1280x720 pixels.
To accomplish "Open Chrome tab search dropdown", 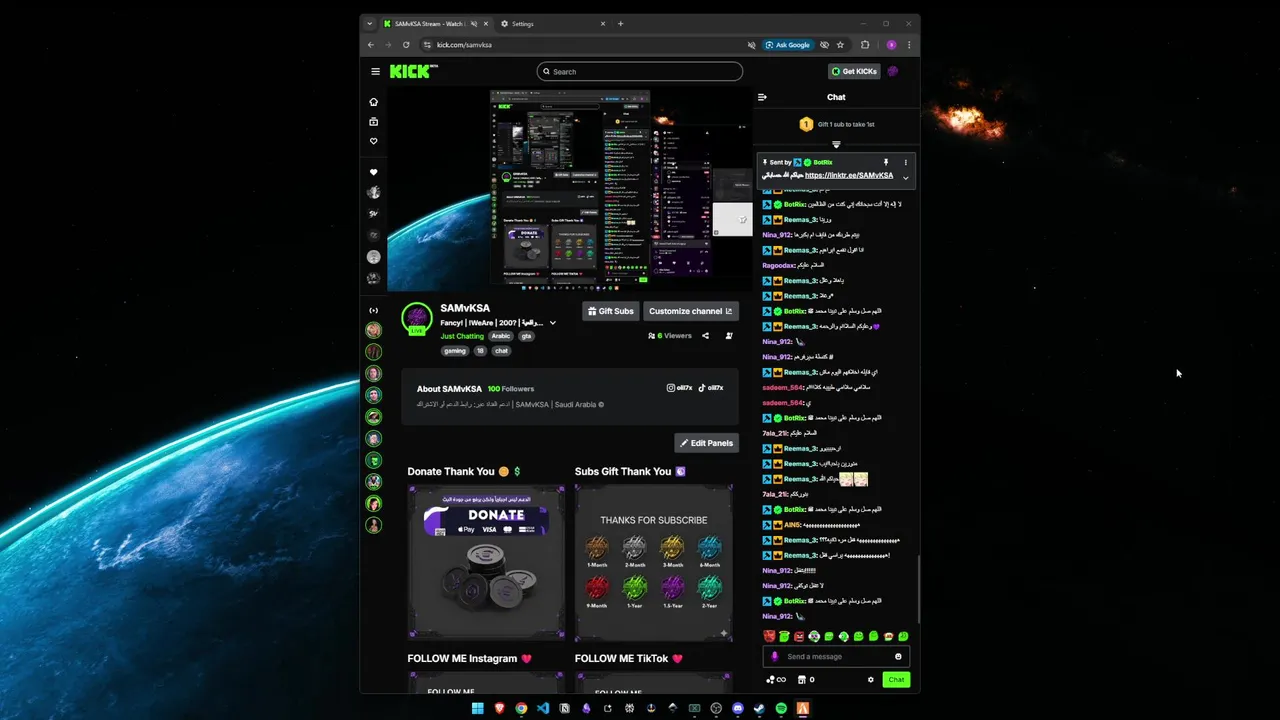I will coord(370,24).
